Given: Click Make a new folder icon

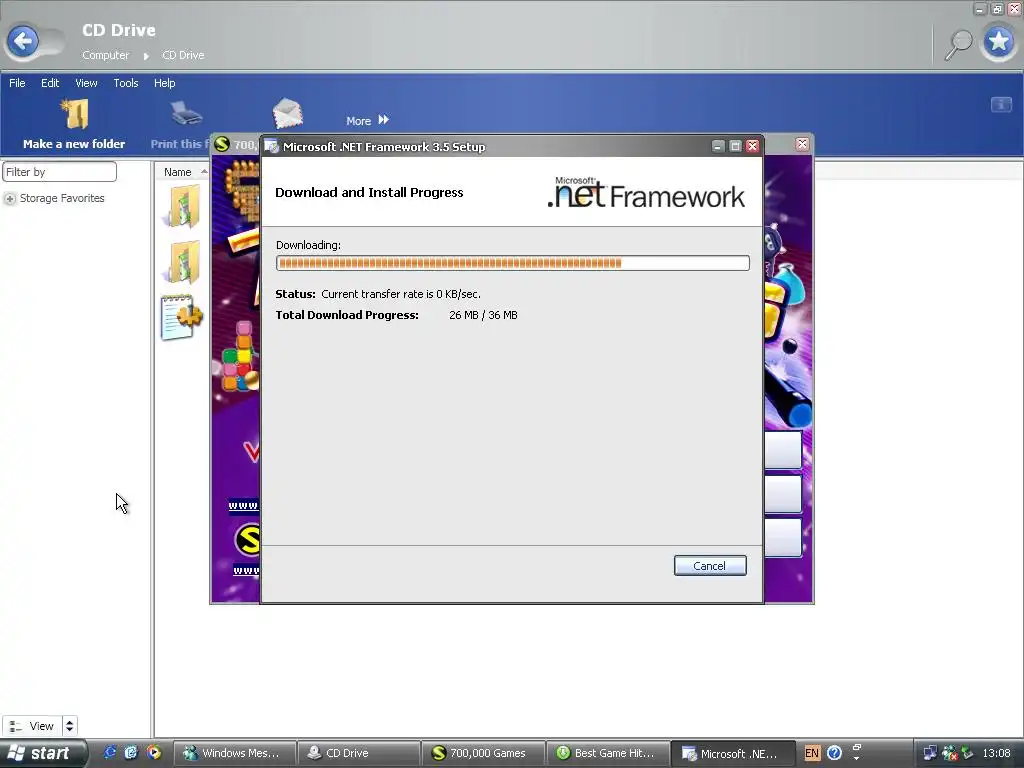Looking at the screenshot, I should [x=74, y=115].
